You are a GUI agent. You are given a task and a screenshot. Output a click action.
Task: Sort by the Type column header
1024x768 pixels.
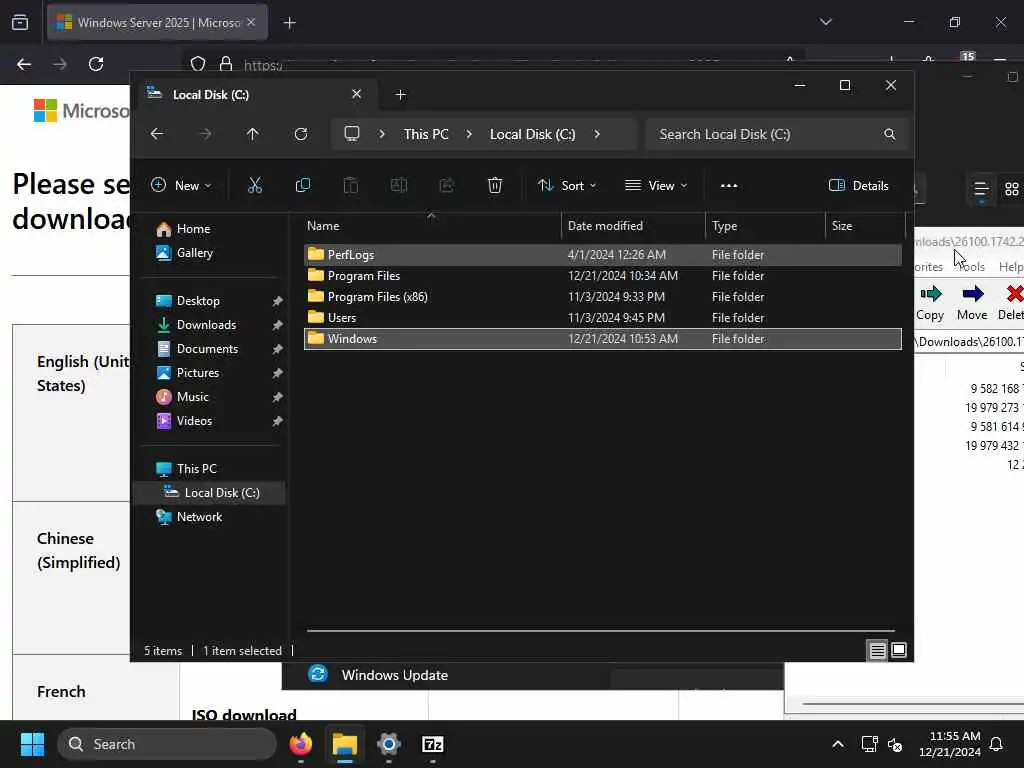coord(765,226)
